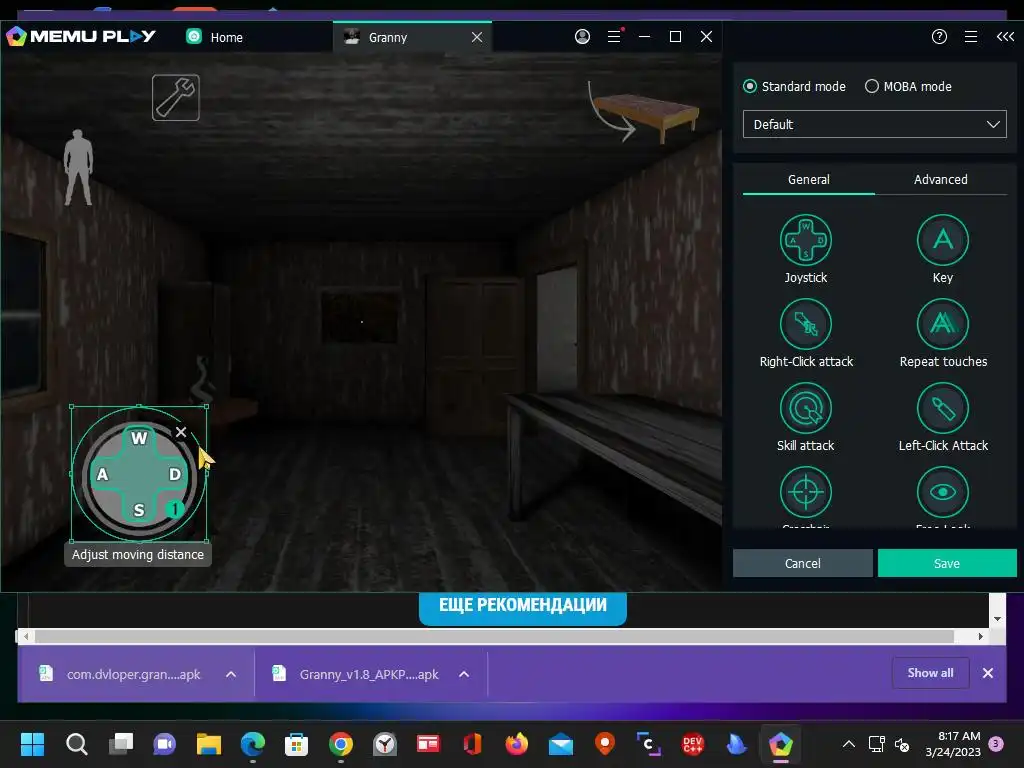Click the browser vertical scroll-down arrow
Image resolution: width=1024 pixels, height=768 pixels.
tap(997, 618)
